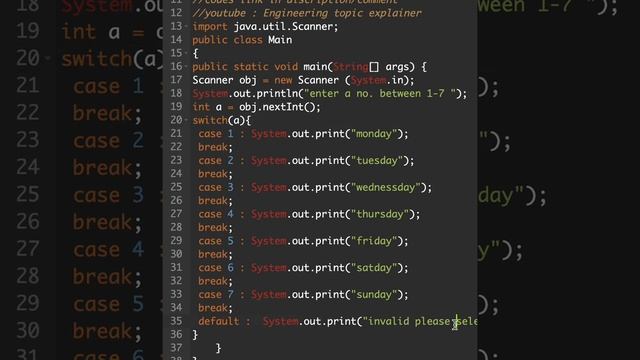This screenshot has height=360, width=640.
Task: Click the "case 7" label
Action: tap(216, 294)
